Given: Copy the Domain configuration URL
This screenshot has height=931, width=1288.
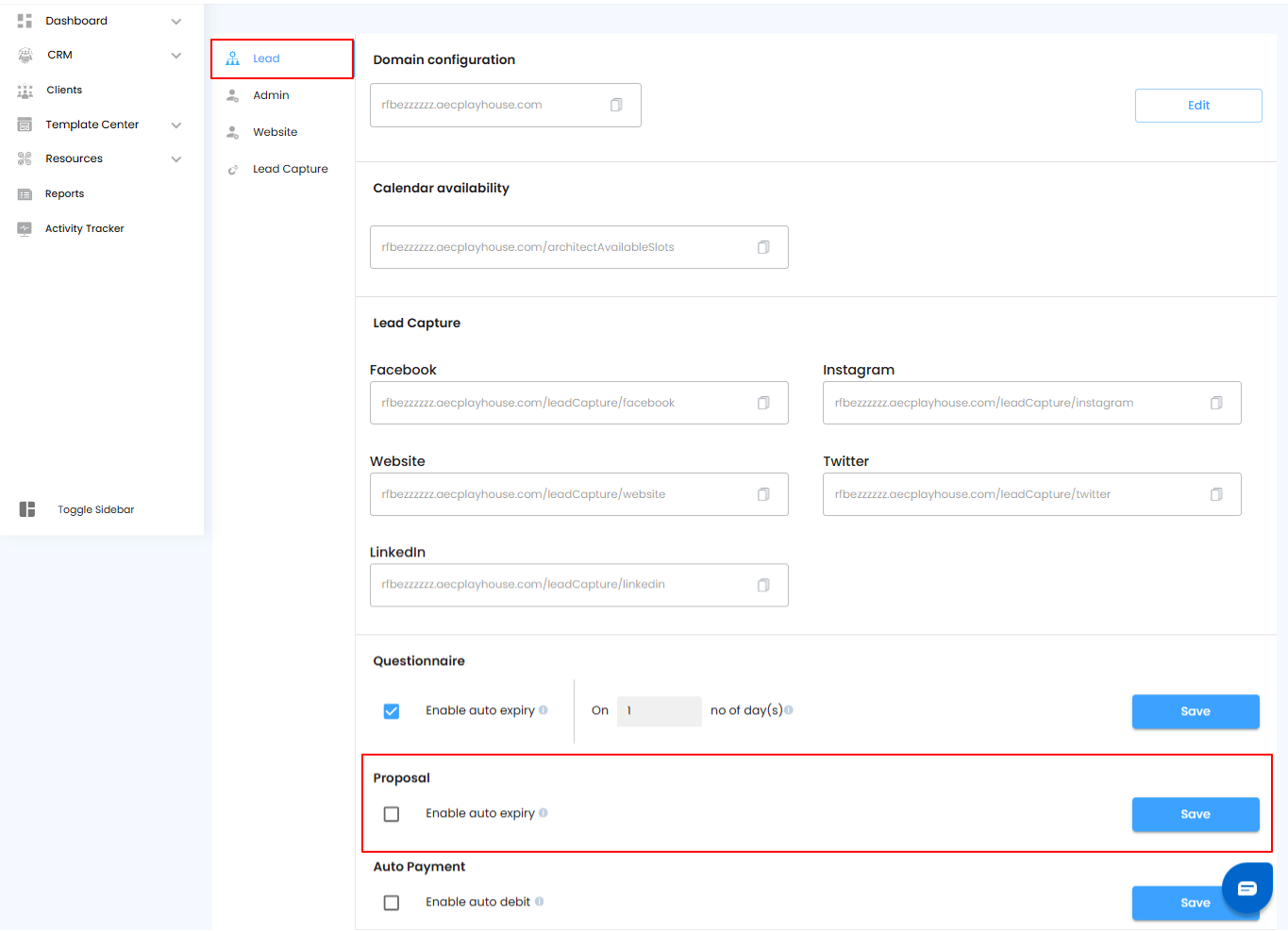Looking at the screenshot, I should (616, 105).
